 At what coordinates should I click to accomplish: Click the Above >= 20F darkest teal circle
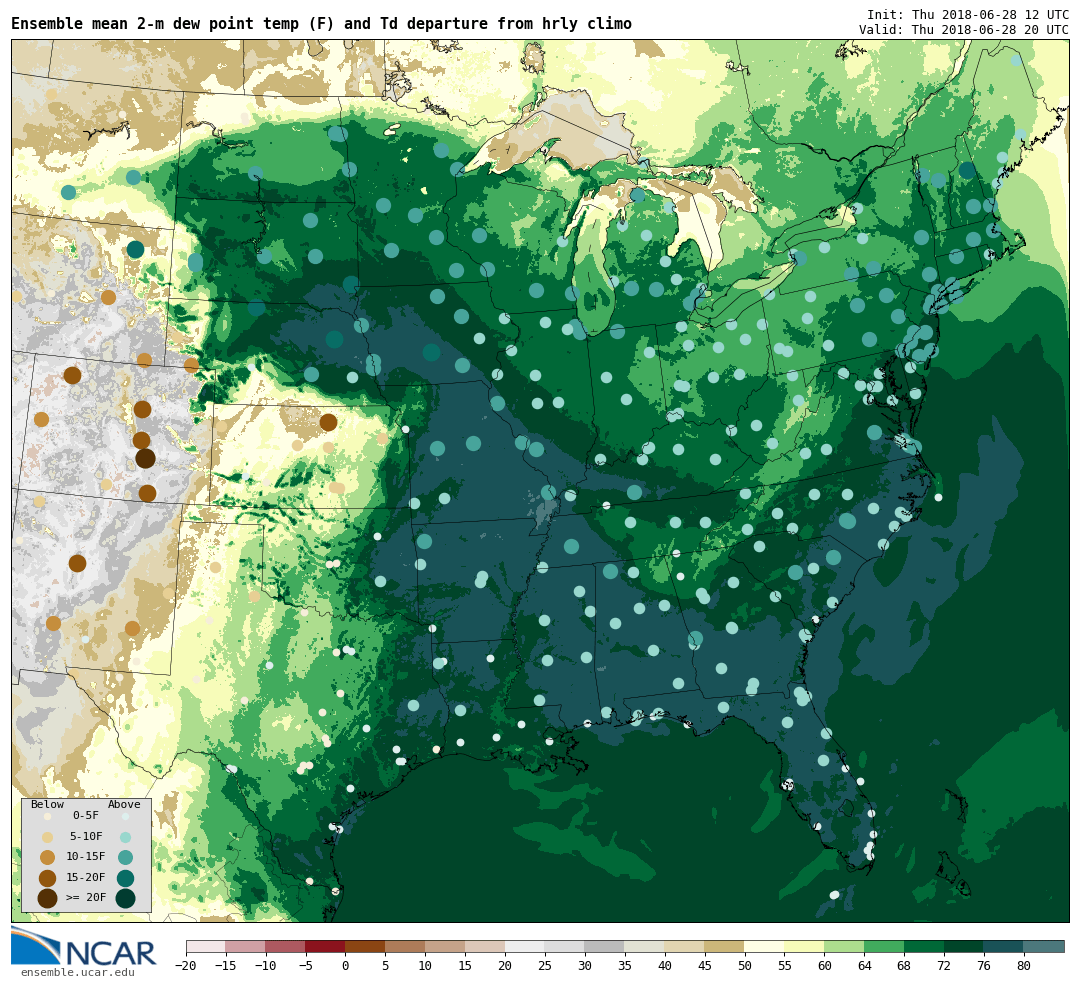(x=125, y=899)
